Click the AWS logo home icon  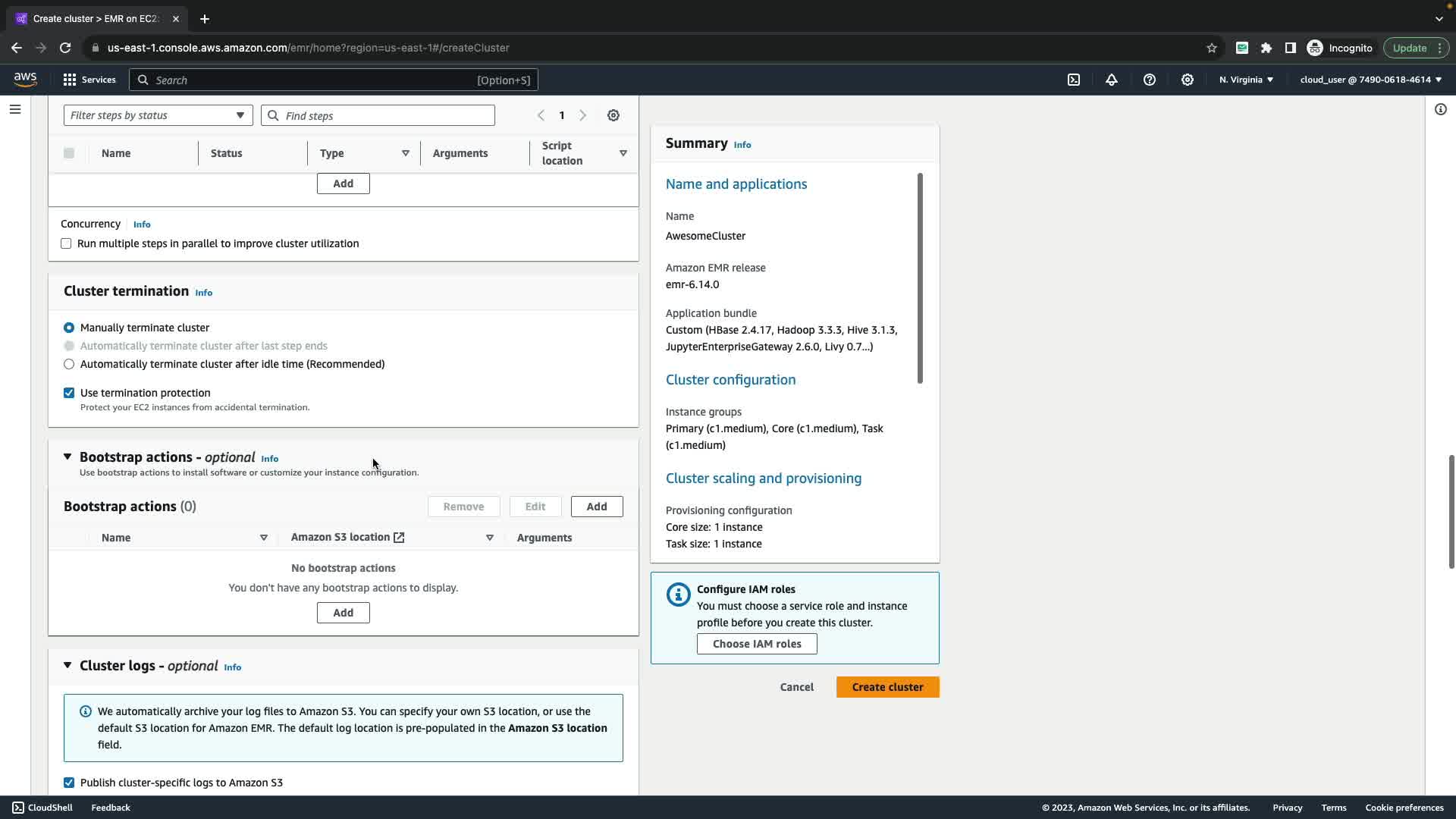(25, 80)
